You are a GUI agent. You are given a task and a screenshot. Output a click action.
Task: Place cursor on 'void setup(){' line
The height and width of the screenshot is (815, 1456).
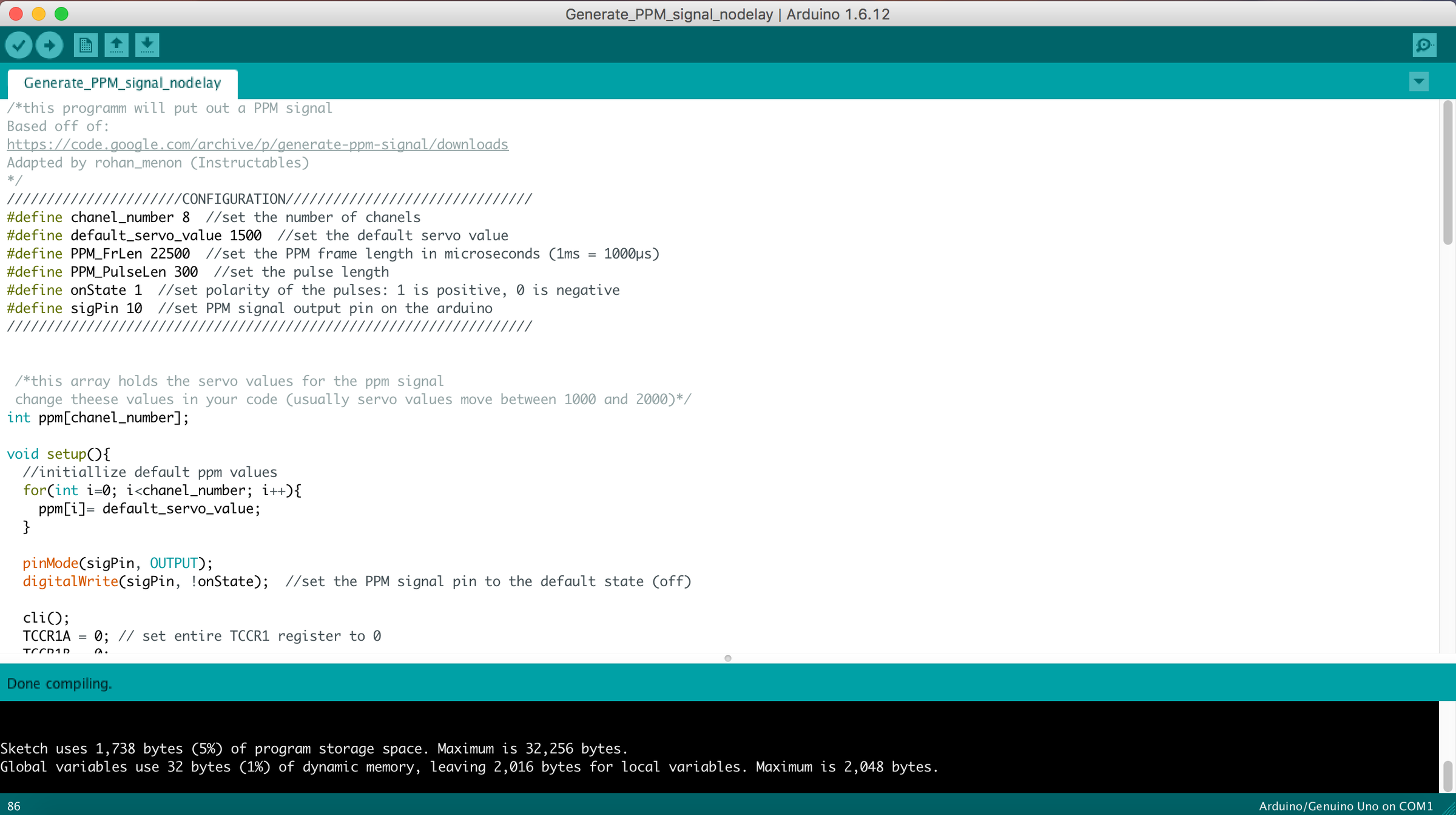[x=58, y=454]
